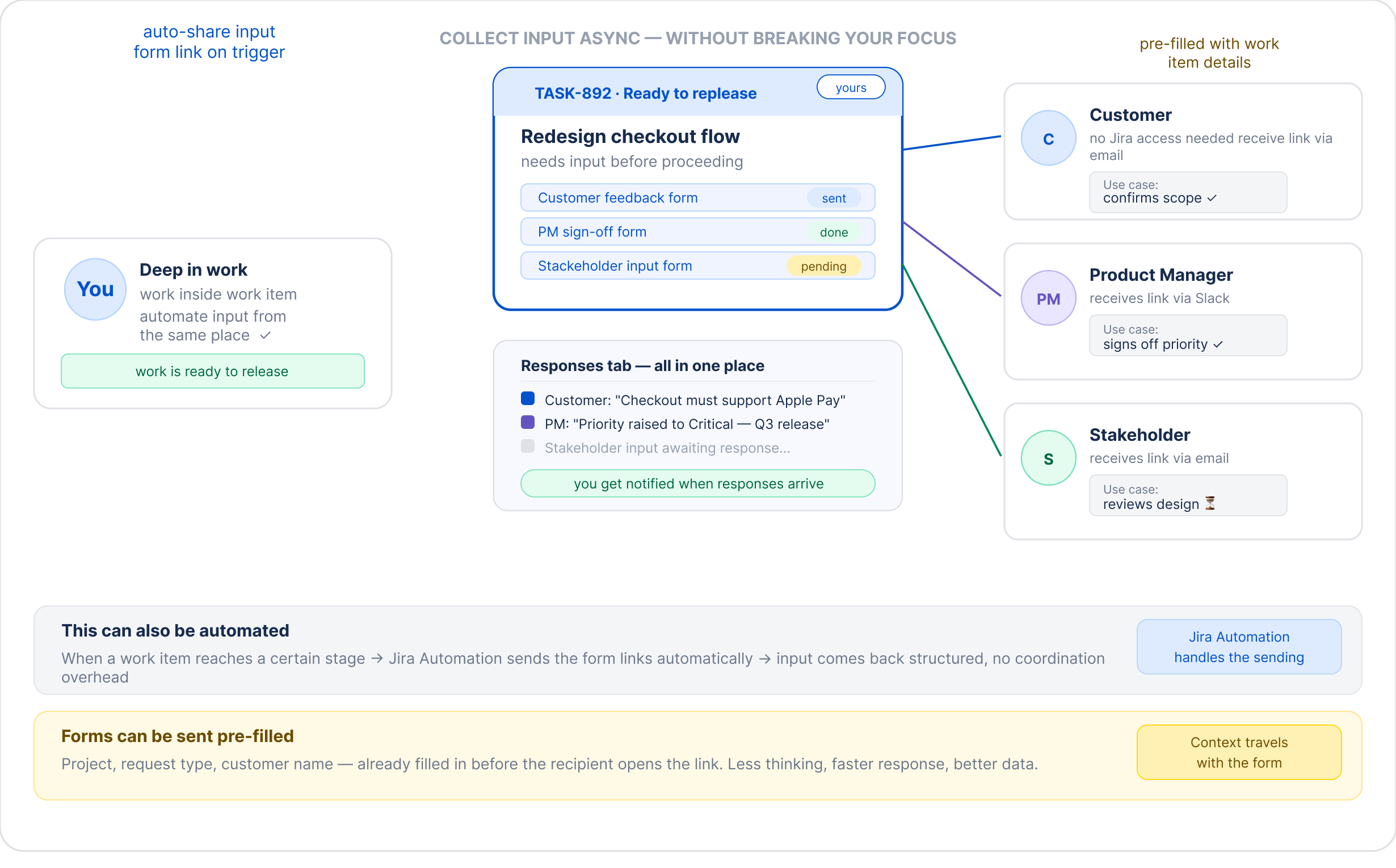Click the Customer 'C' avatar

coord(1049,138)
